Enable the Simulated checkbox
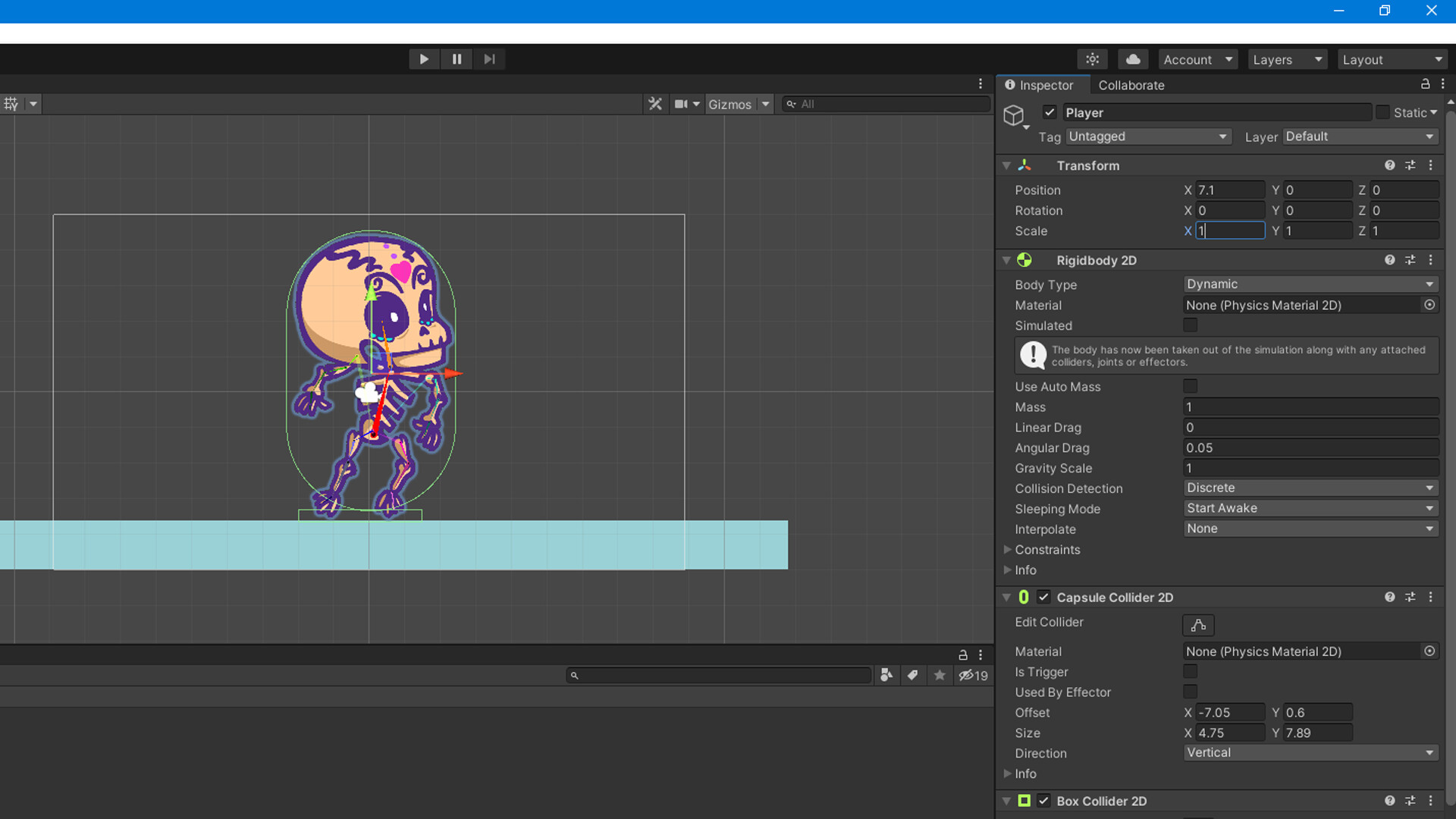 1191,325
